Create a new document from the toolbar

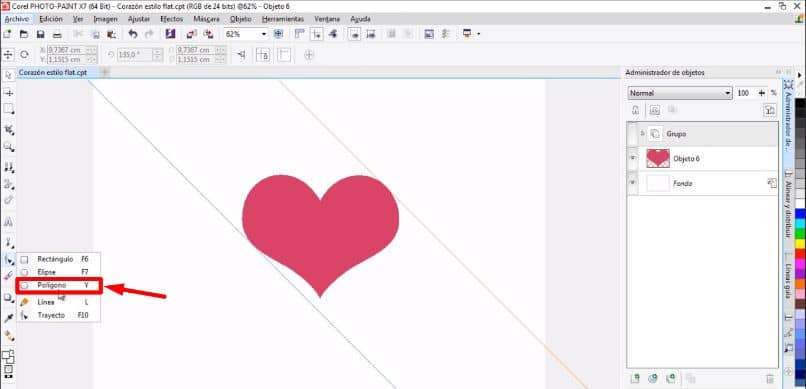tap(7, 34)
